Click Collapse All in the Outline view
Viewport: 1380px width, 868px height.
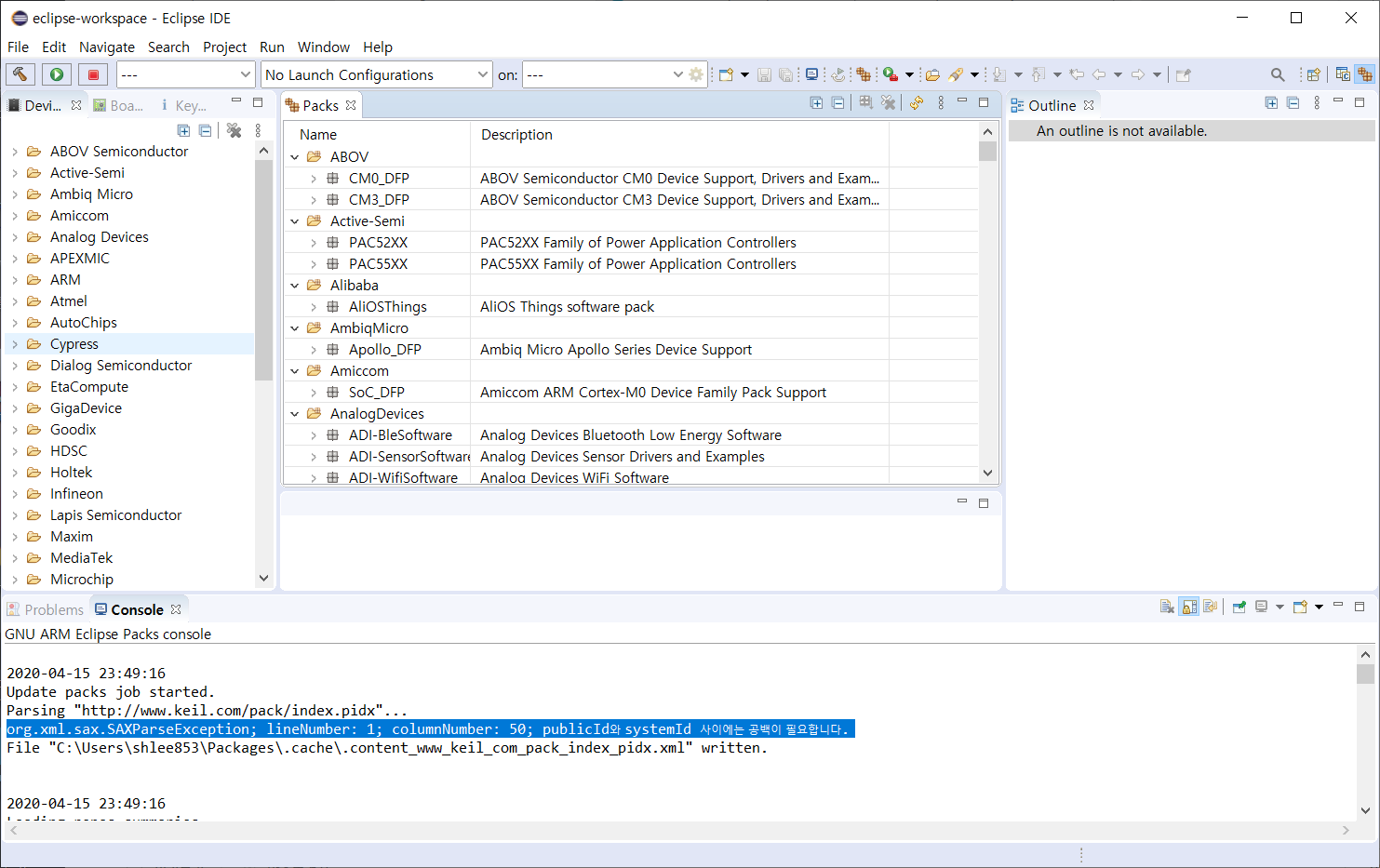coord(1293,103)
